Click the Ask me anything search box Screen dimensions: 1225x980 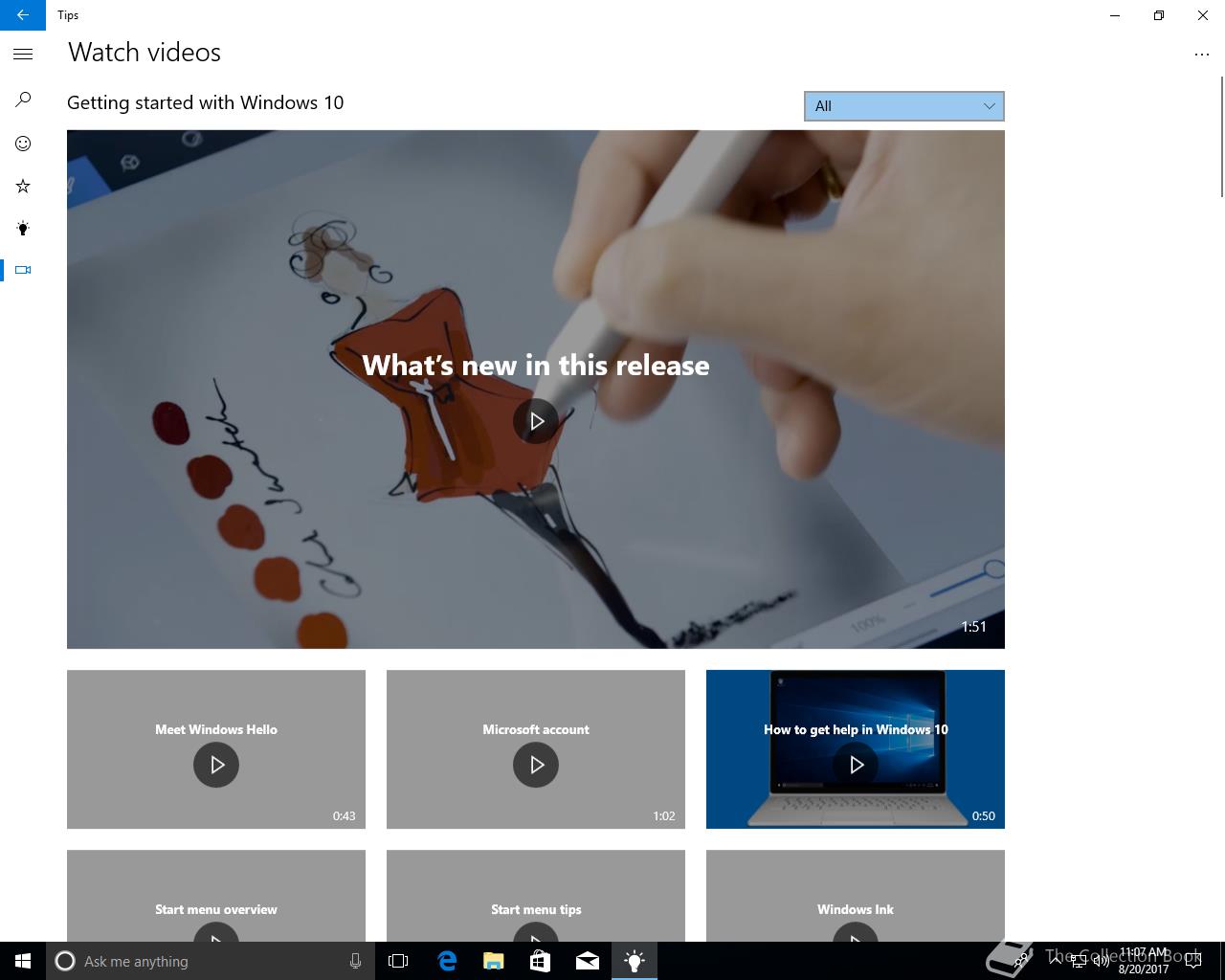click(209, 961)
